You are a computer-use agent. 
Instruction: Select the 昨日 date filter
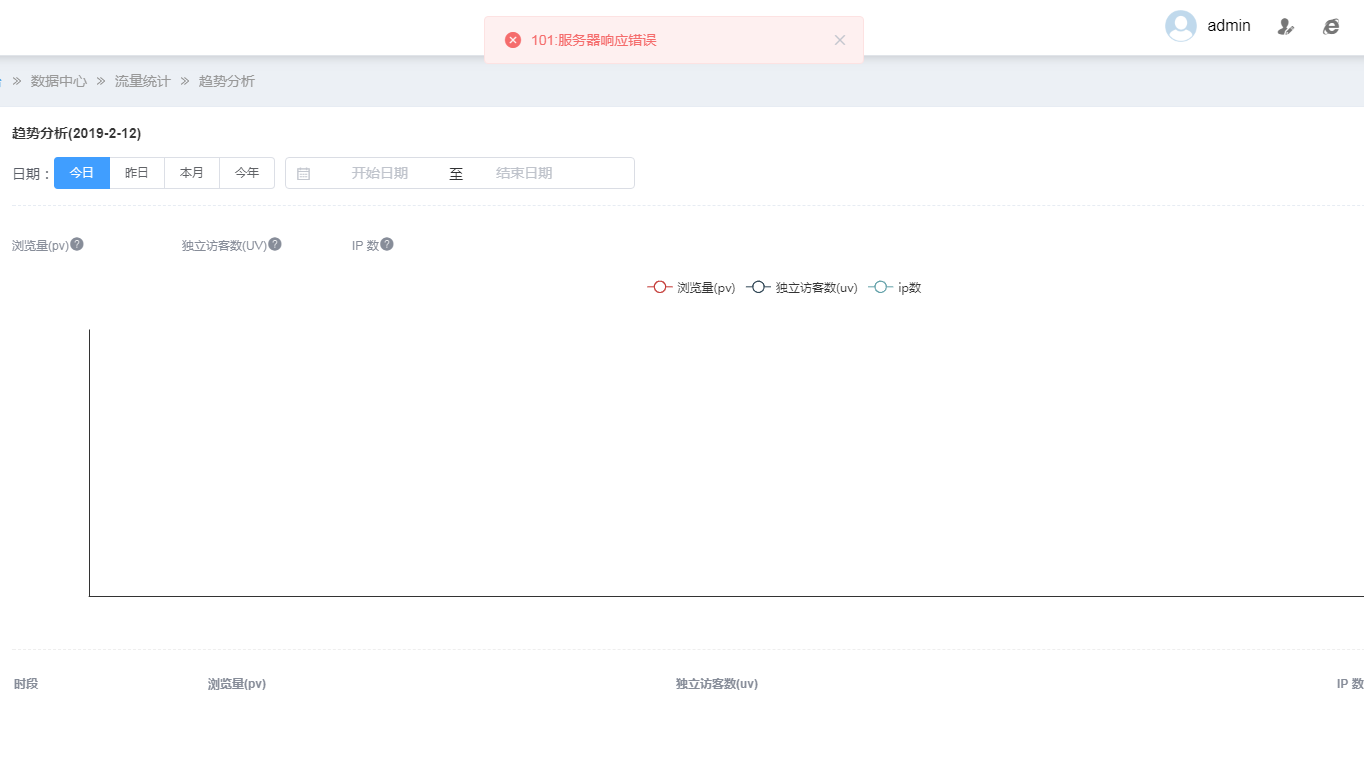[137, 173]
